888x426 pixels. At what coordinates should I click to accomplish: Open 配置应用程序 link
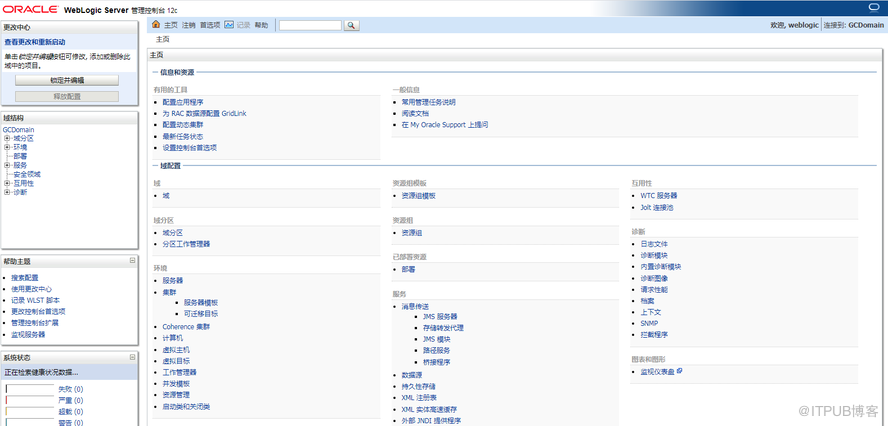182,103
